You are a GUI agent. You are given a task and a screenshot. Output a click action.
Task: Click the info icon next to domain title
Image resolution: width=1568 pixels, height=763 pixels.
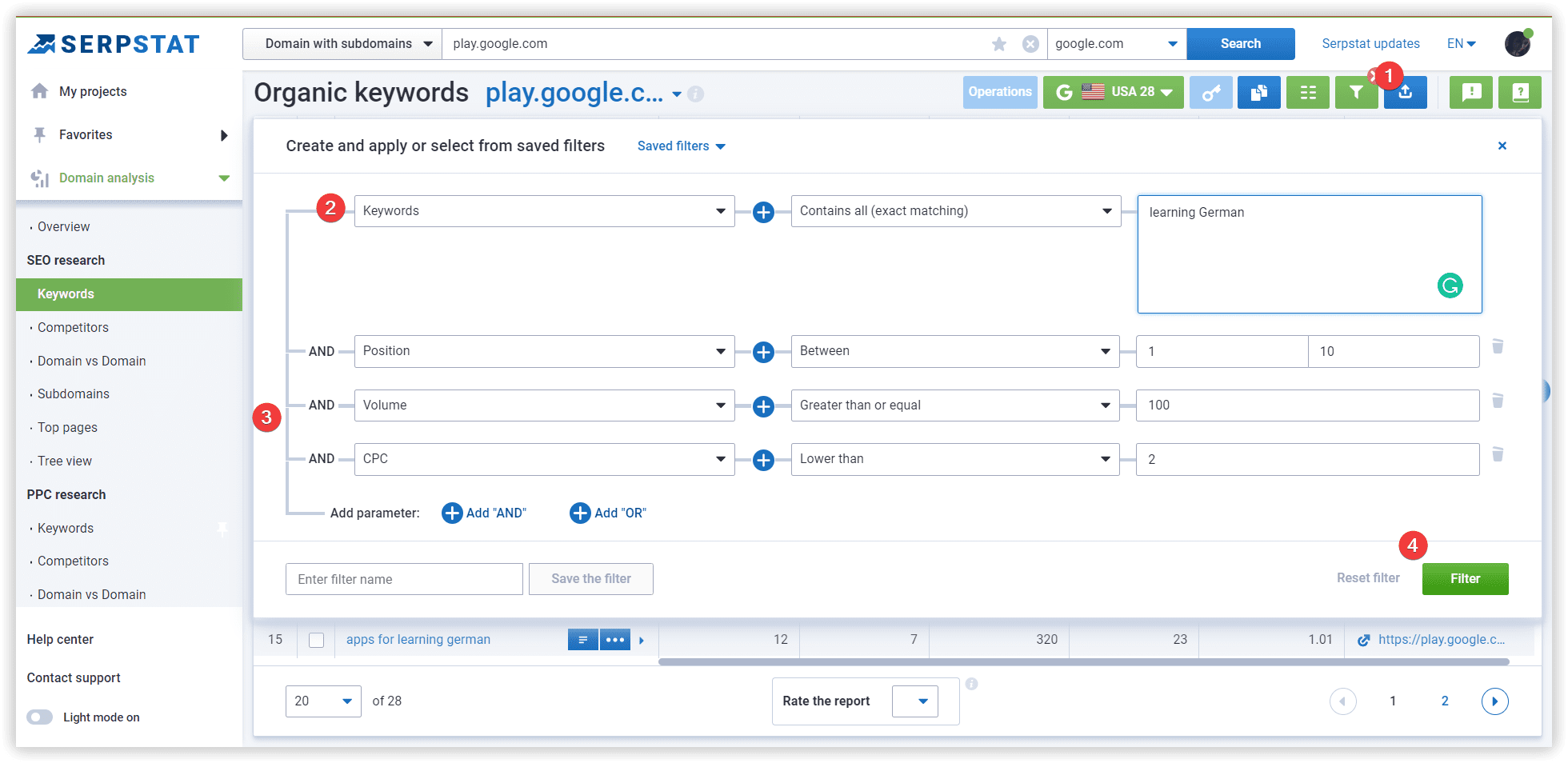696,94
